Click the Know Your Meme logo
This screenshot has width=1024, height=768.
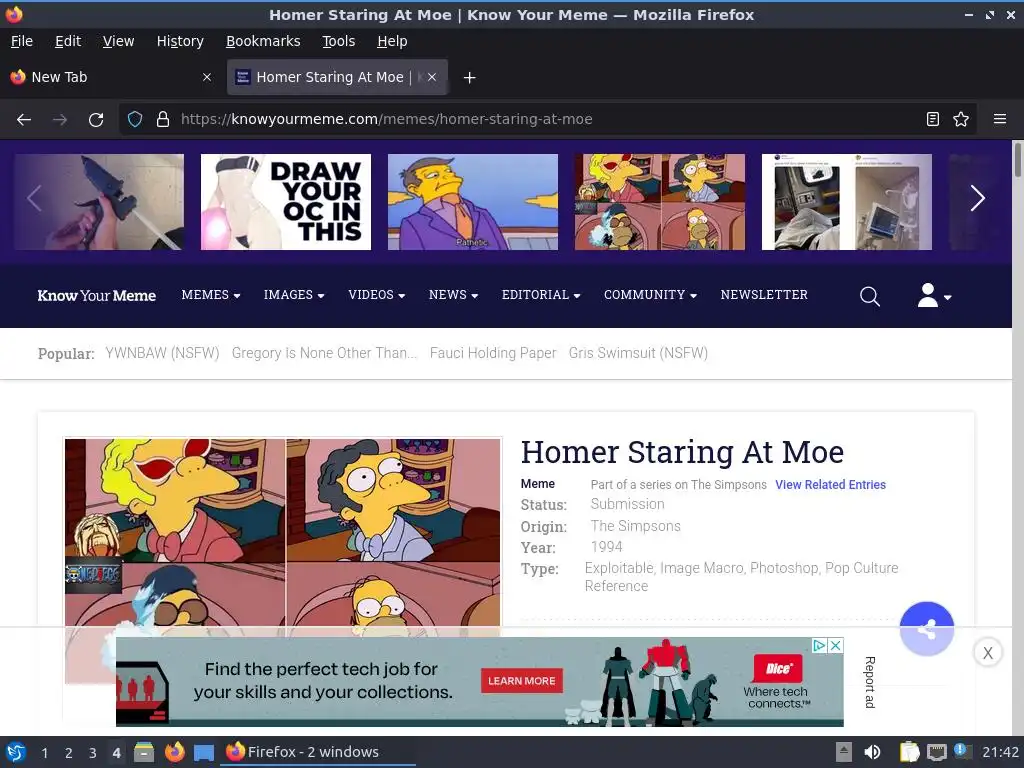tap(97, 296)
